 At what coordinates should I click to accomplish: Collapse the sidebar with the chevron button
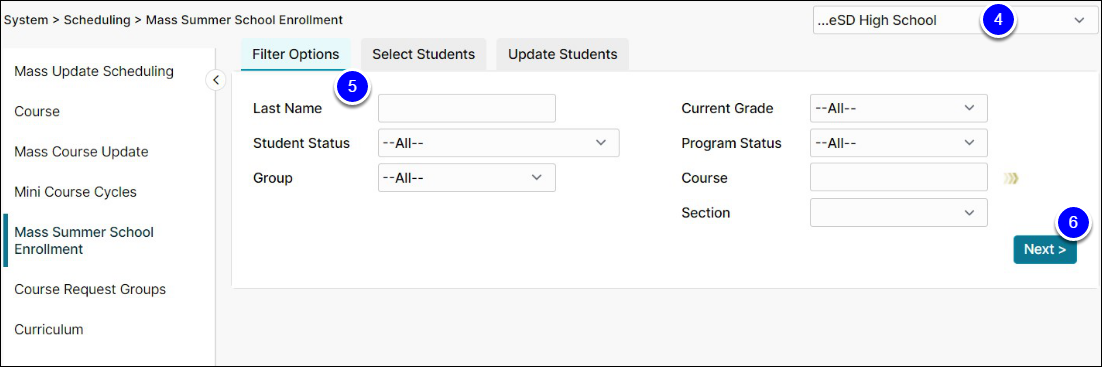216,80
